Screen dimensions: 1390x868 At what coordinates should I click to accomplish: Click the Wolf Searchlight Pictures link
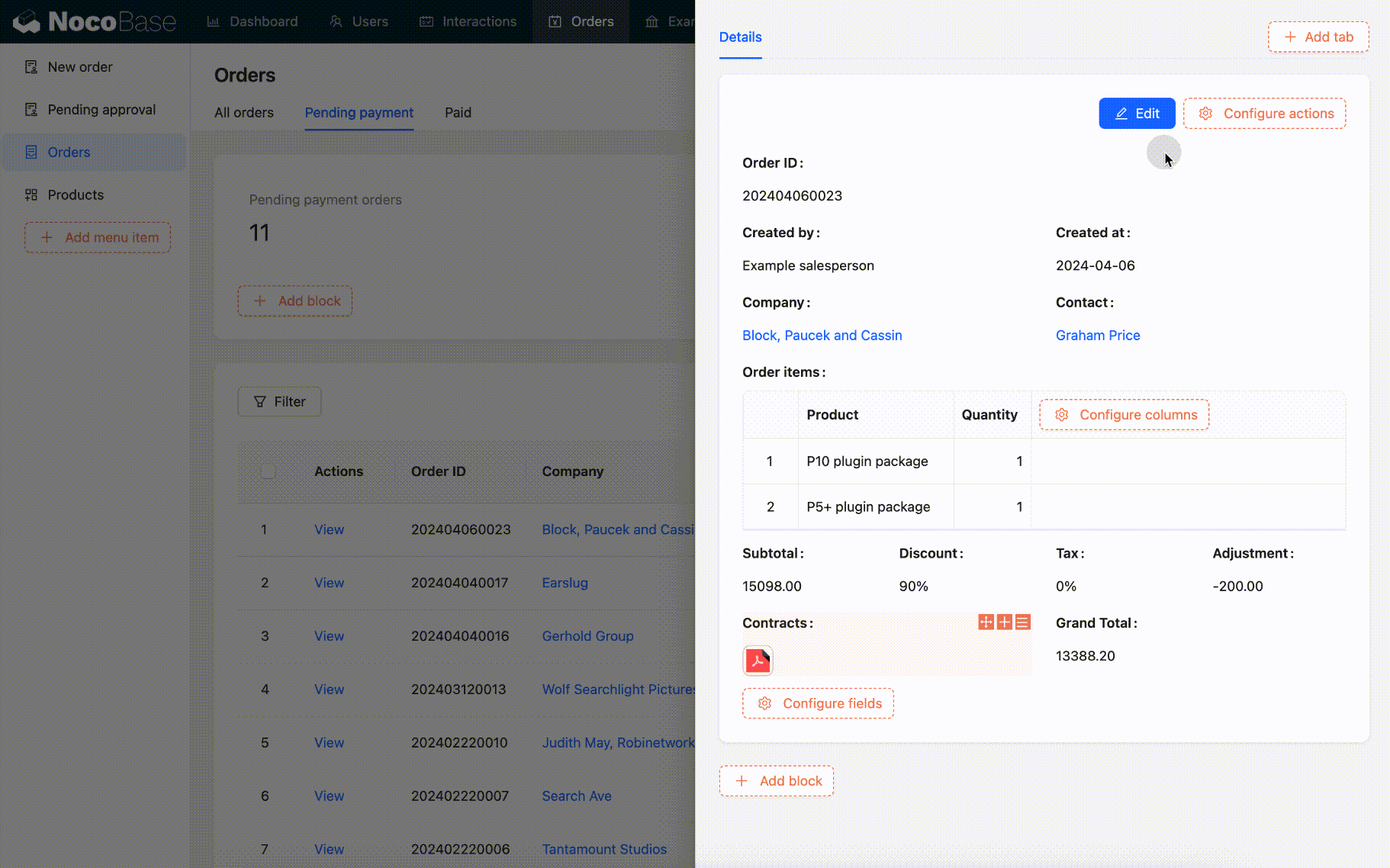pos(619,690)
